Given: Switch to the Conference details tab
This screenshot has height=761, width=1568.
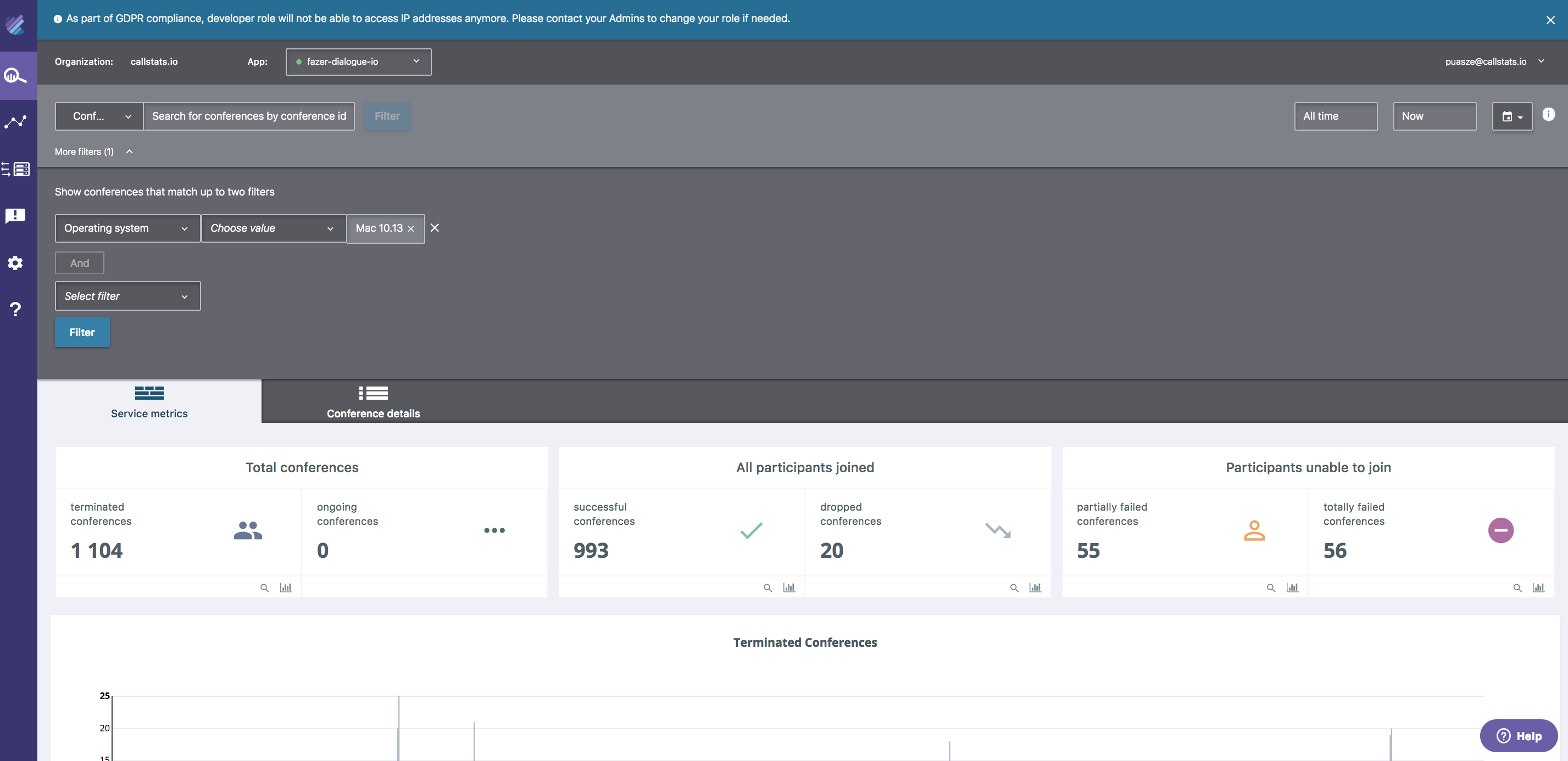Looking at the screenshot, I should 372,400.
